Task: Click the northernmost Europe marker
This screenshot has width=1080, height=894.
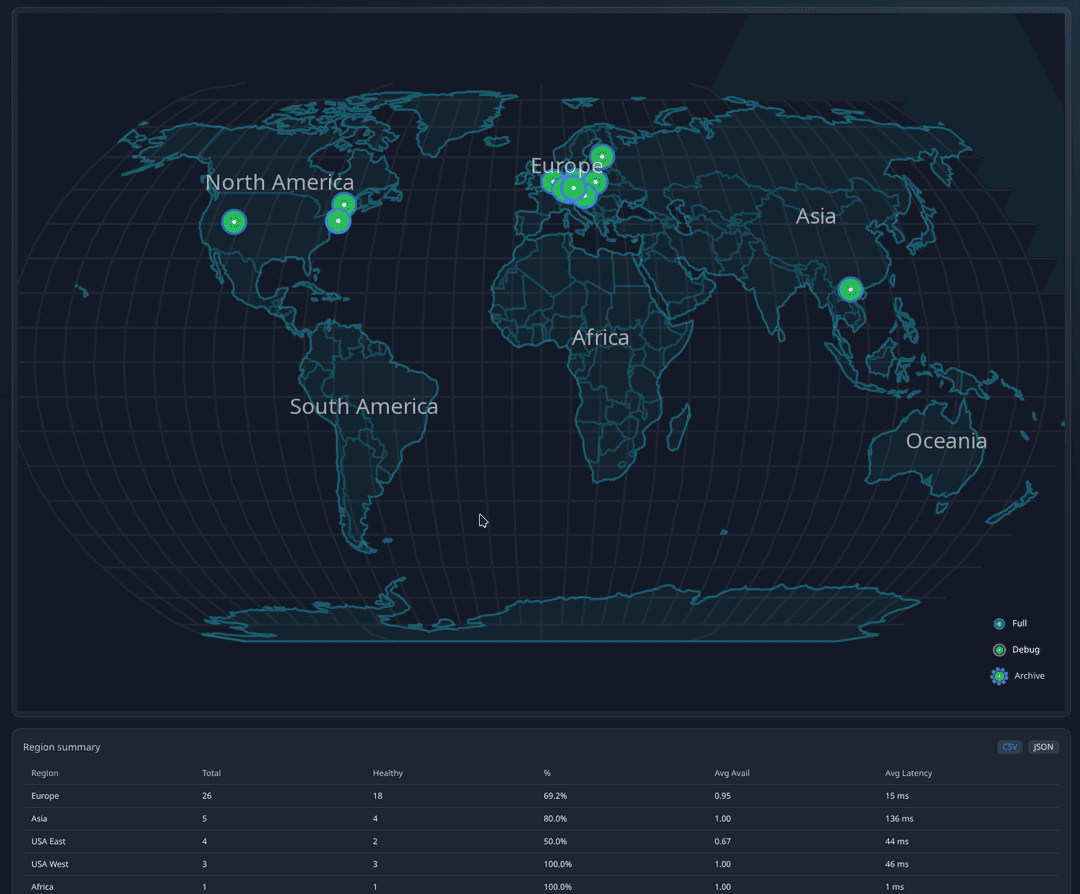Action: pos(603,156)
